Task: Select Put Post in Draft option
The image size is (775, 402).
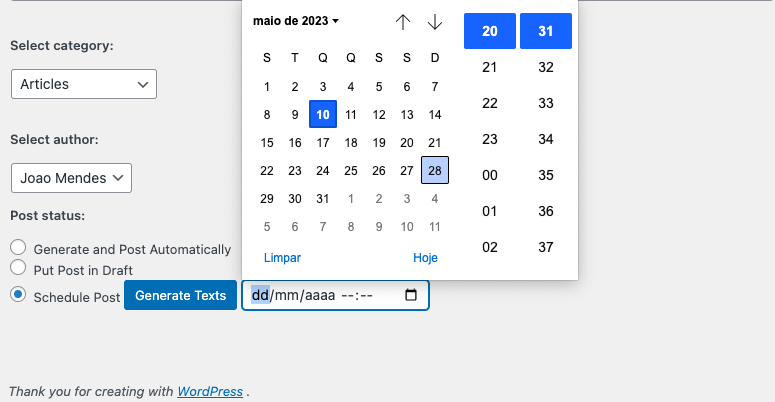Action: coord(18,268)
